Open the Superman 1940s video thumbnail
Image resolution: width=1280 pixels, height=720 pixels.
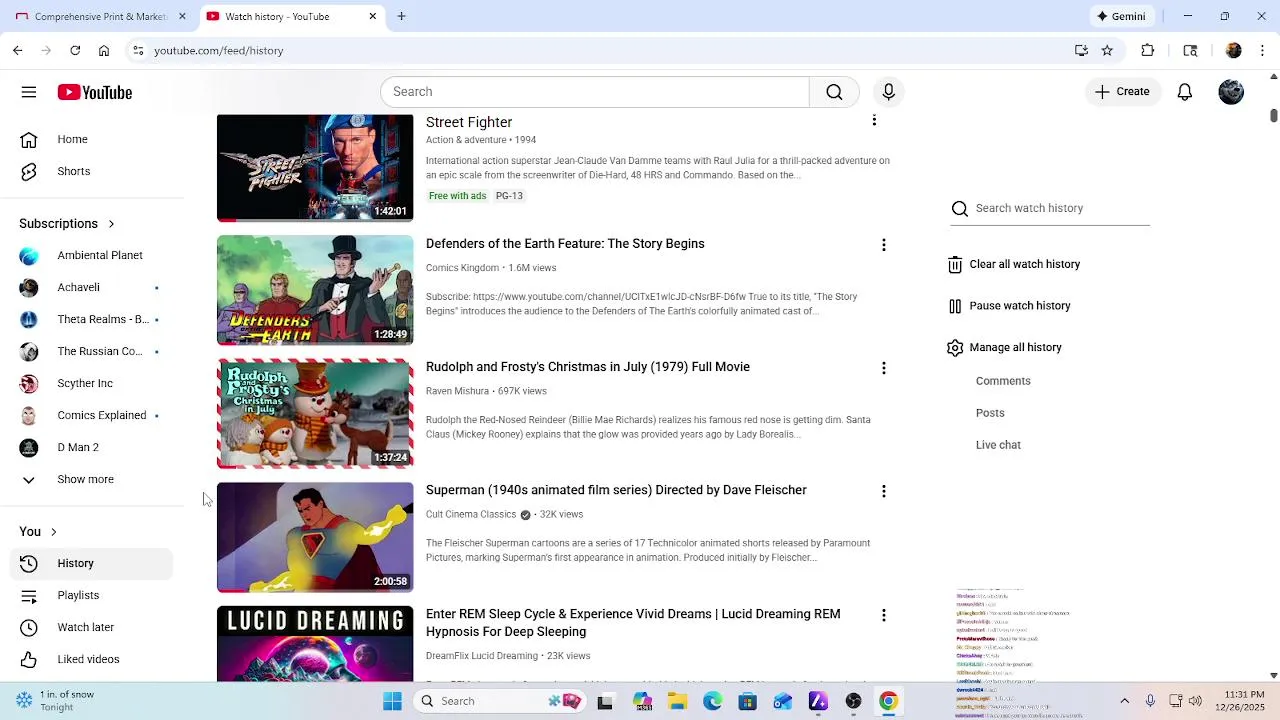click(x=315, y=537)
